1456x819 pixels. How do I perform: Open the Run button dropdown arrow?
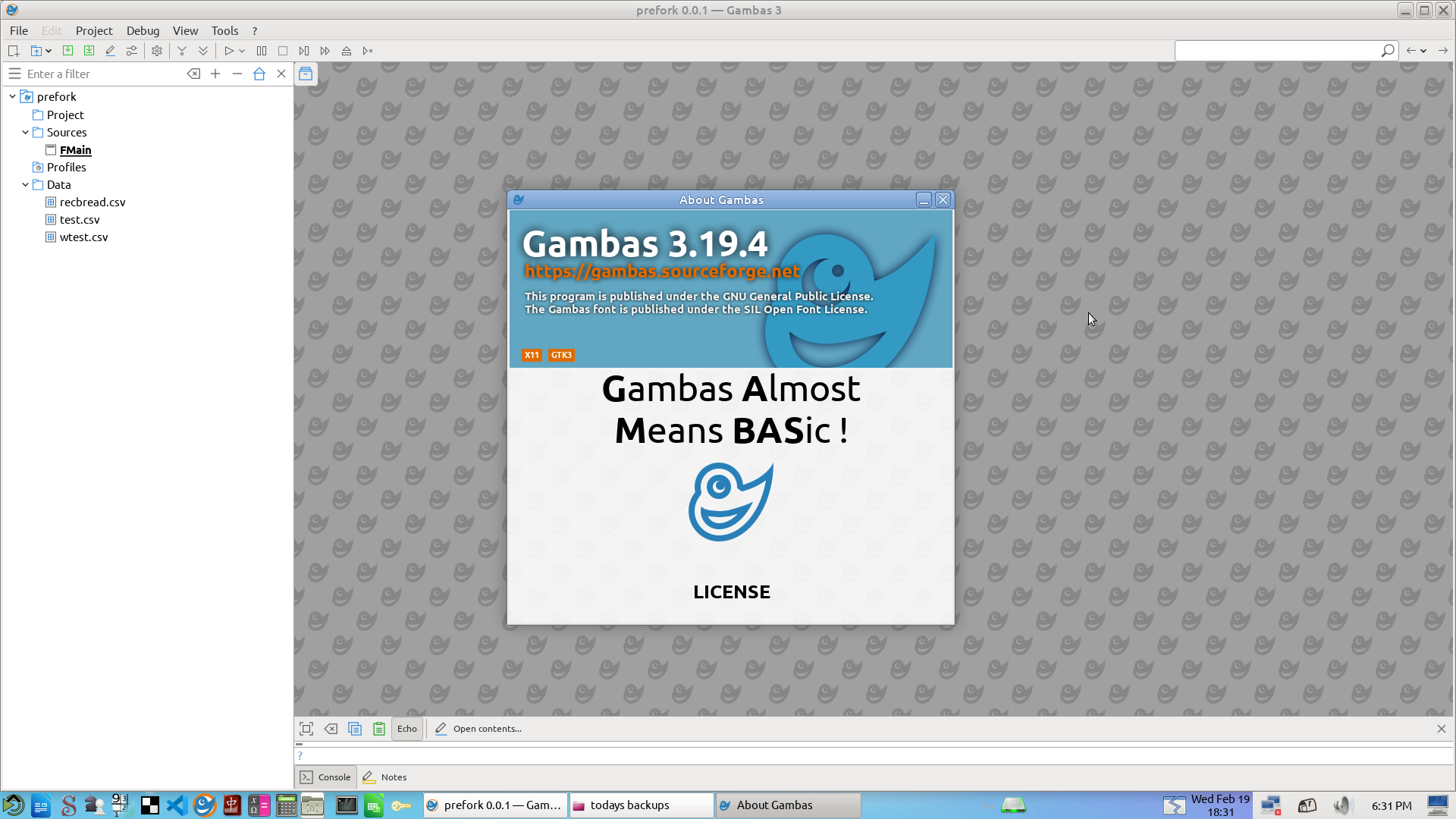(242, 51)
